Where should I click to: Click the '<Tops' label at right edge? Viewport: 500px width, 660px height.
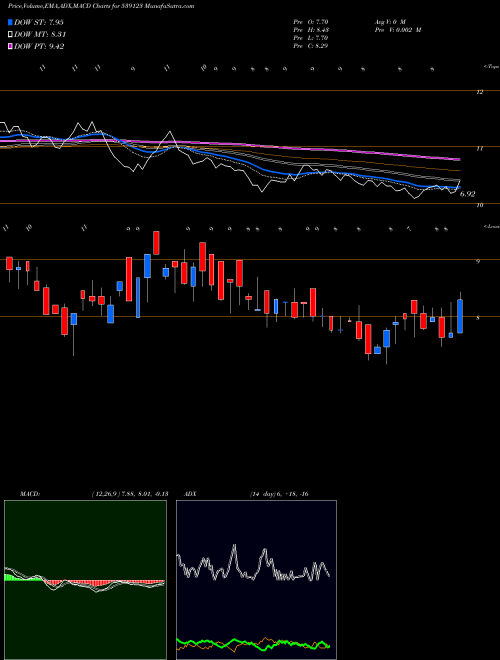coord(491,67)
